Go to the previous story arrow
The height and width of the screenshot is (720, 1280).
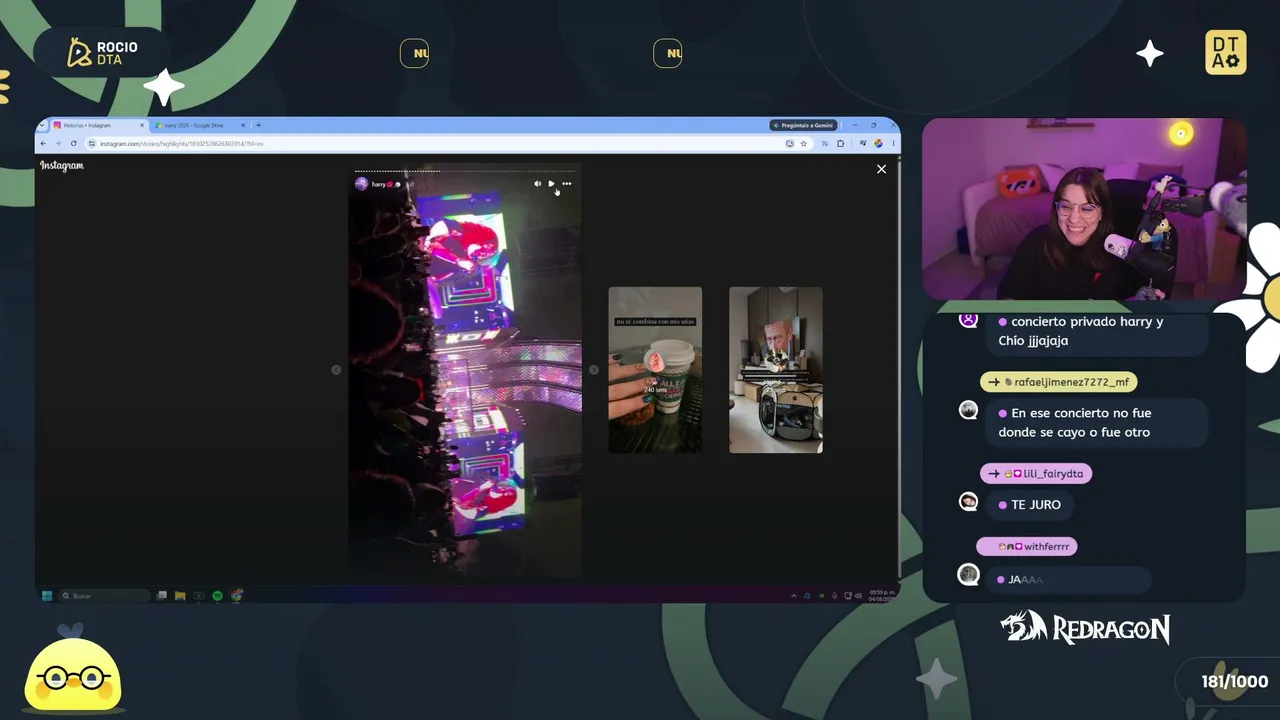[x=336, y=370]
